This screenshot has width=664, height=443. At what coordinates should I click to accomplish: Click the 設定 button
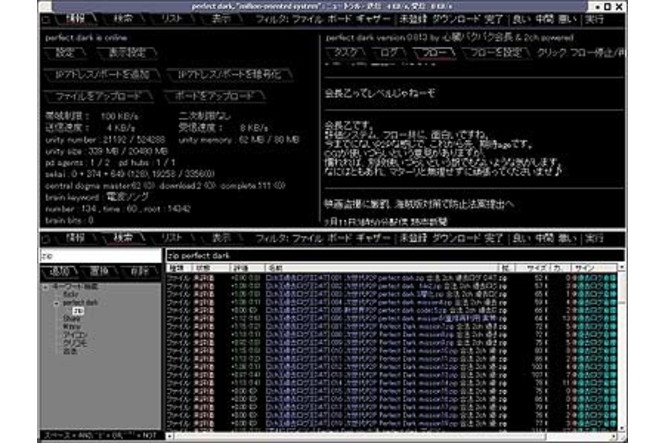pyautogui.click(x=66, y=53)
